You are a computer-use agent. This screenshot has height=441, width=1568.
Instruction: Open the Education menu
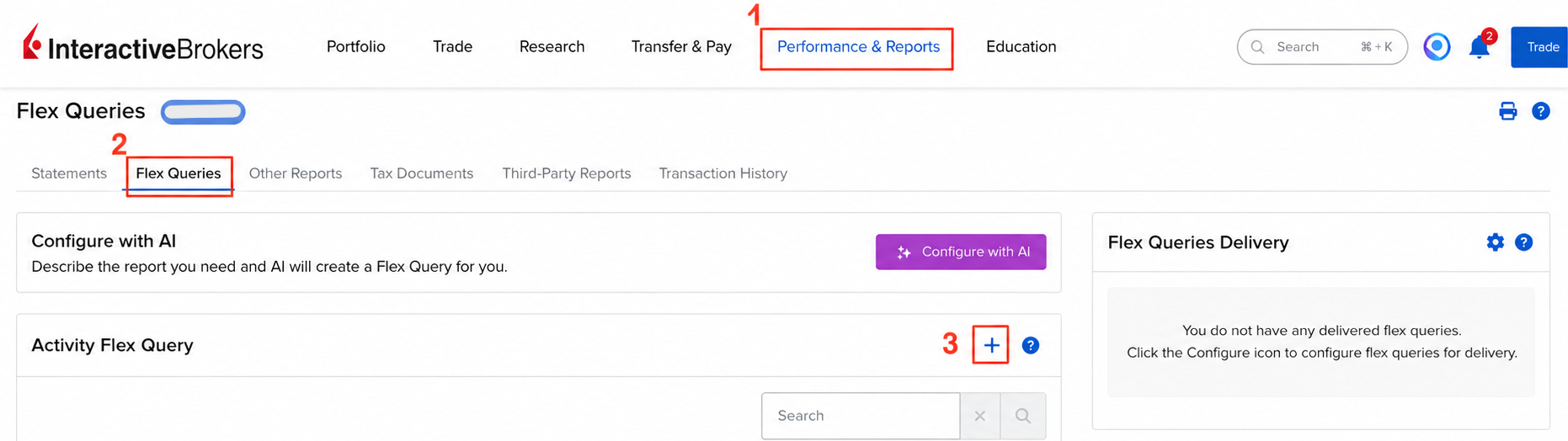(x=1021, y=46)
